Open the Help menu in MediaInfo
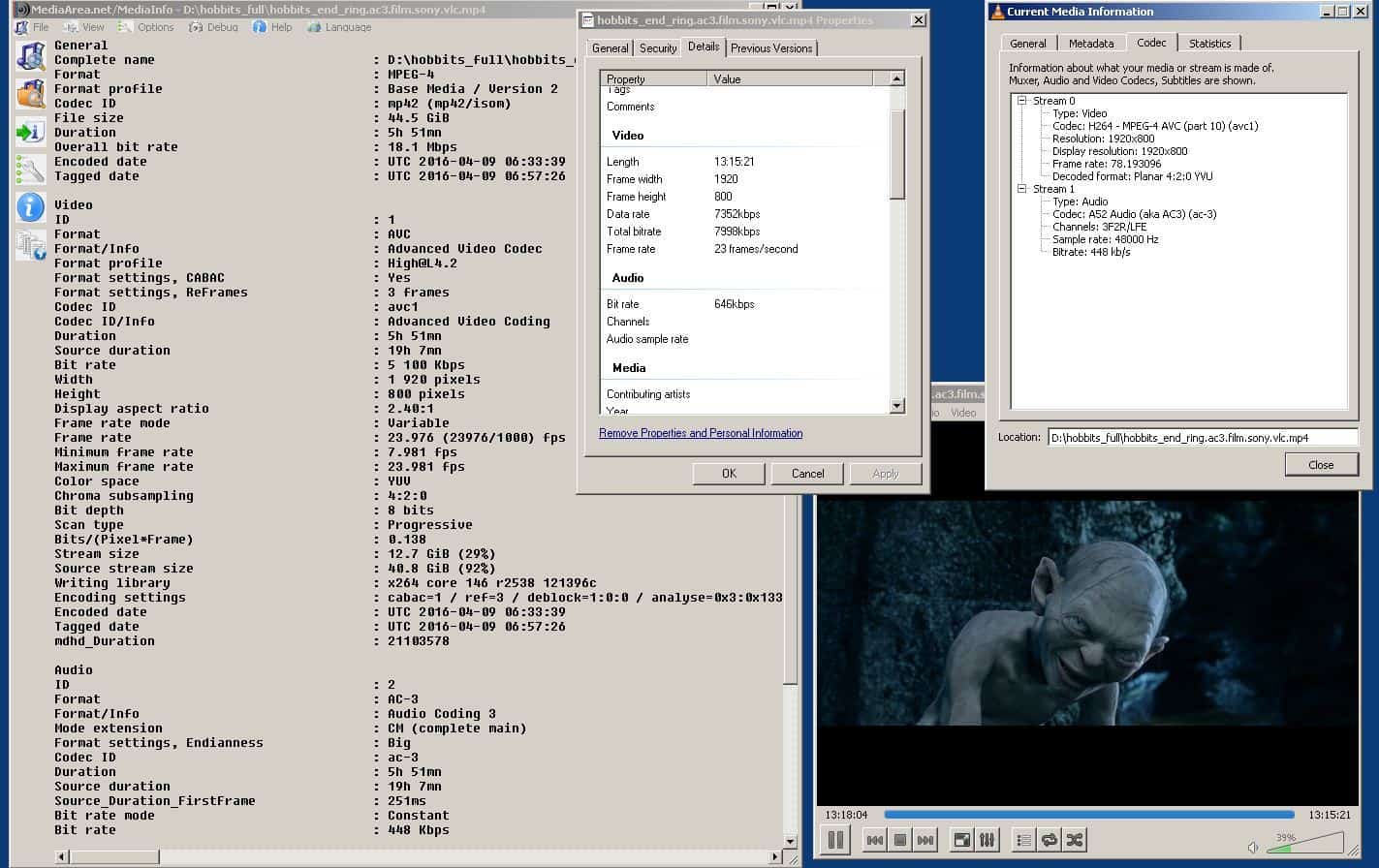Viewport: 1379px width, 868px height. (x=273, y=27)
